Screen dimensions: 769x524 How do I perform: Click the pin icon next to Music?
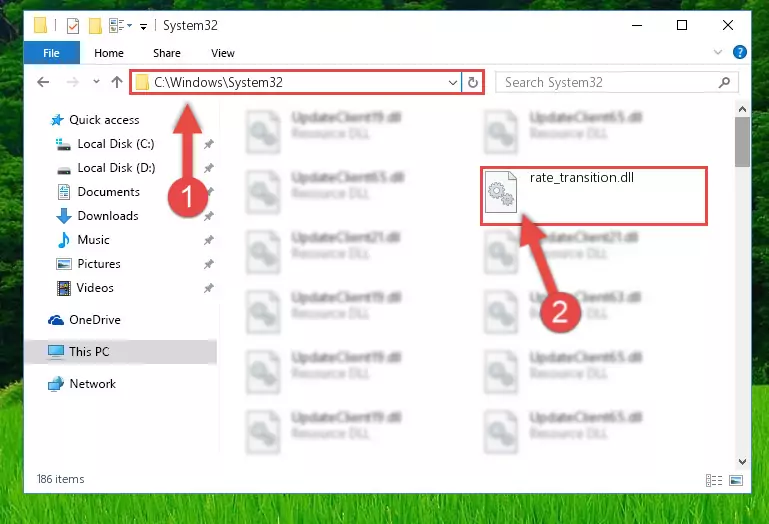(x=208, y=240)
